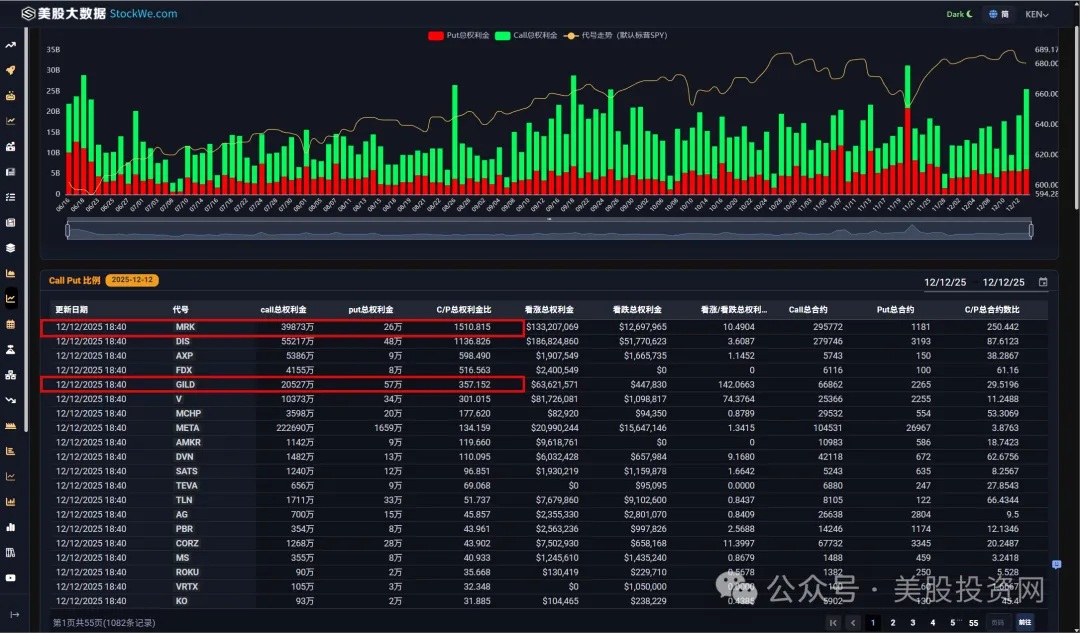Screen dimensions: 1080x633
Task: Sort by the C/P总权利金比 column header
Action: pos(463,310)
